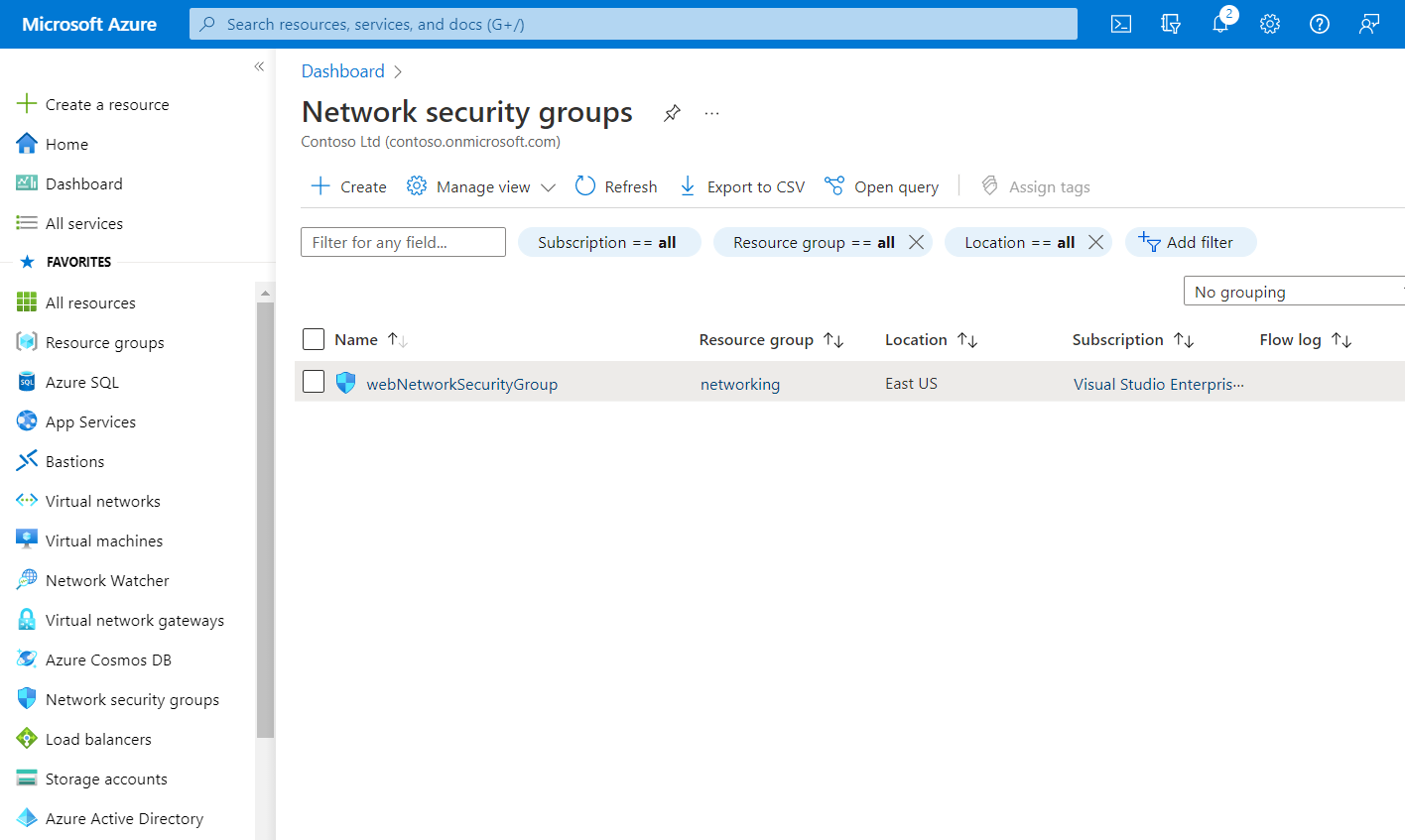This screenshot has width=1405, height=840.
Task: Open Load balancers in sidebar
Action: [98, 739]
